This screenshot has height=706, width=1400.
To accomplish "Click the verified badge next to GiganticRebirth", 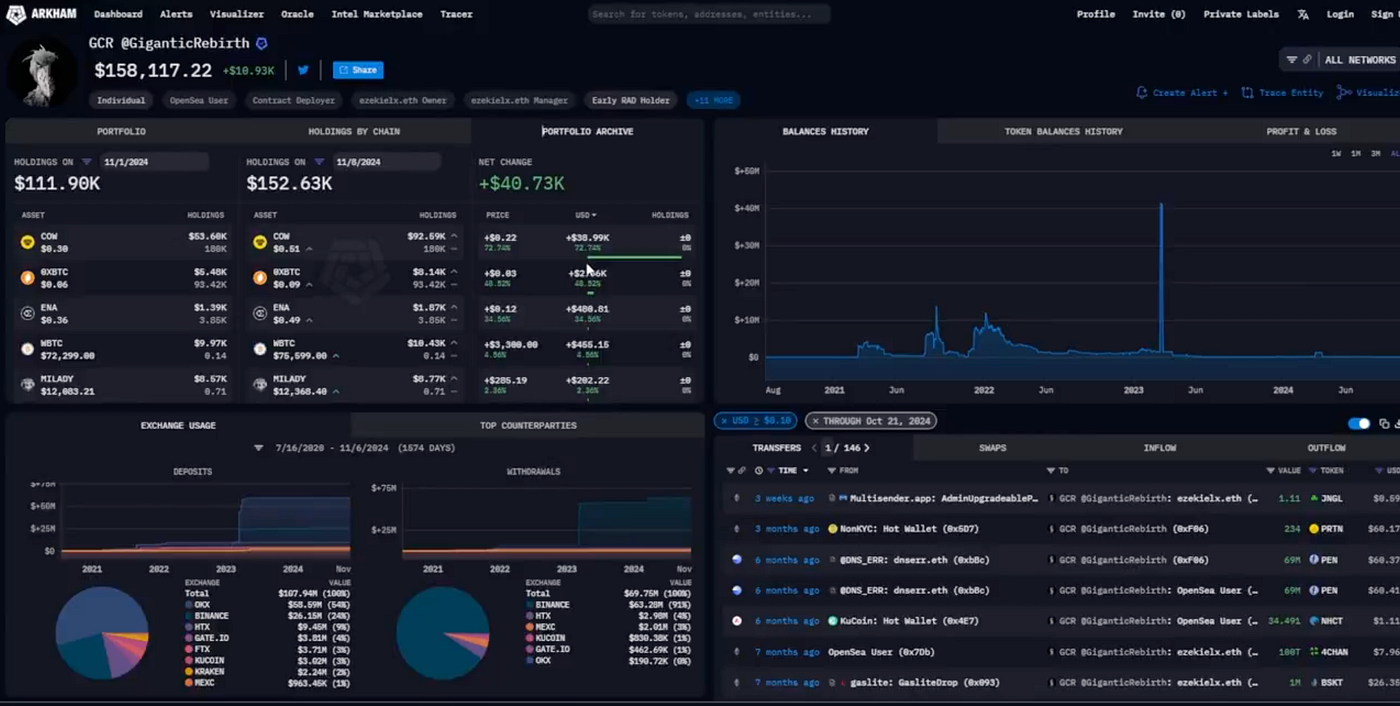I will (262, 44).
